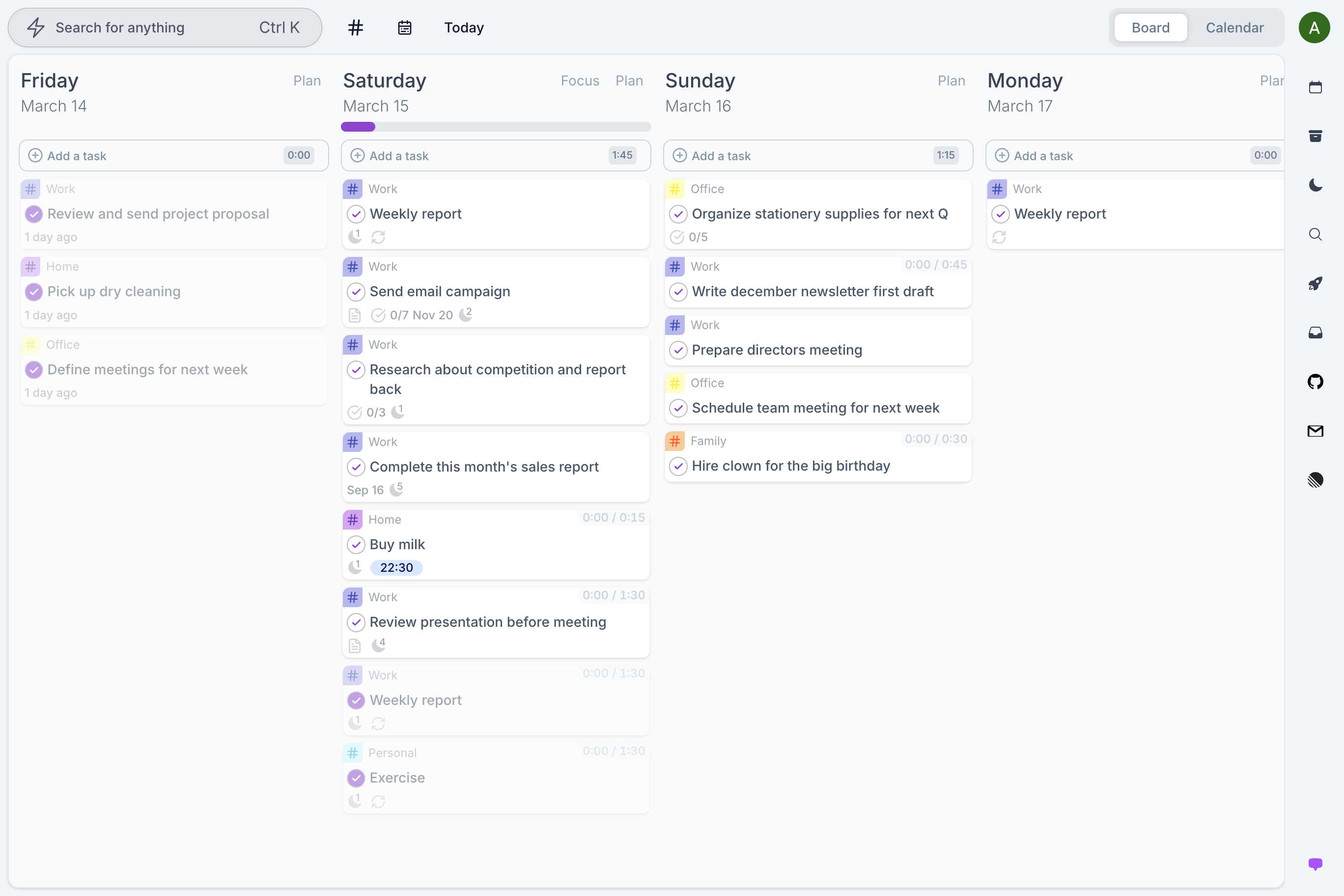Open Plan for Saturday

tap(629, 81)
